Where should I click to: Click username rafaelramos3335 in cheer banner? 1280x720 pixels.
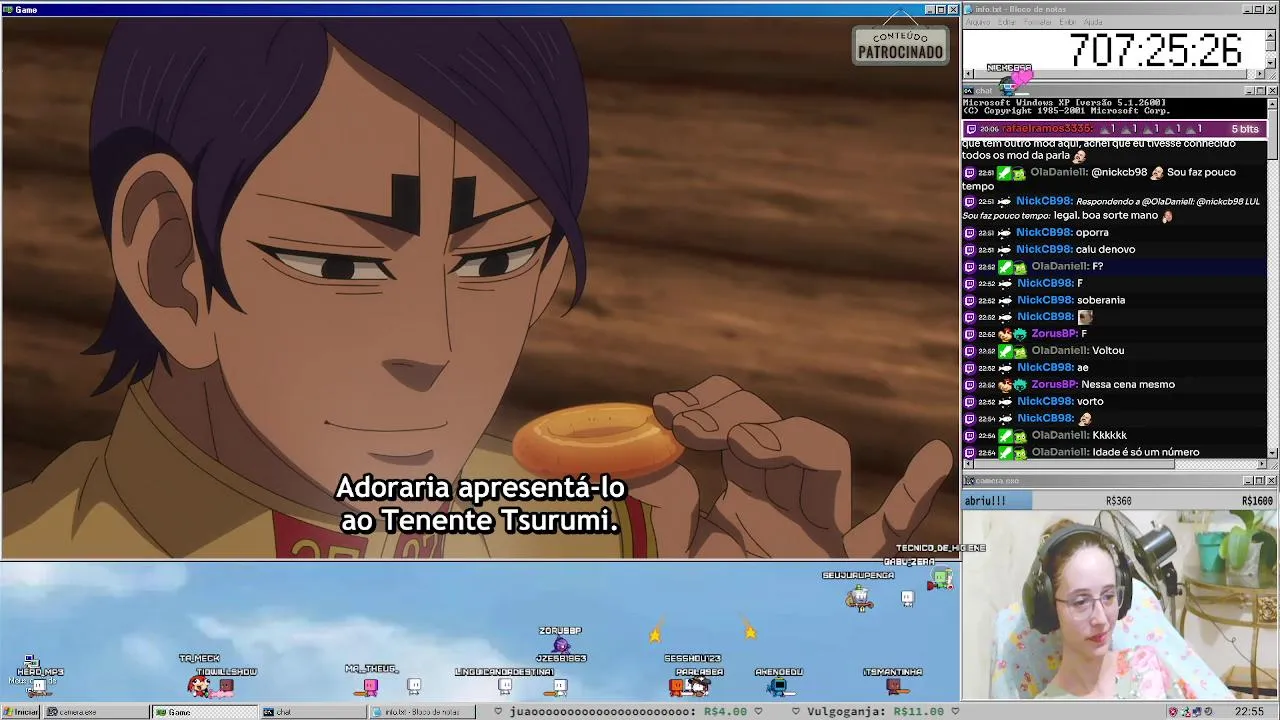click(1047, 129)
